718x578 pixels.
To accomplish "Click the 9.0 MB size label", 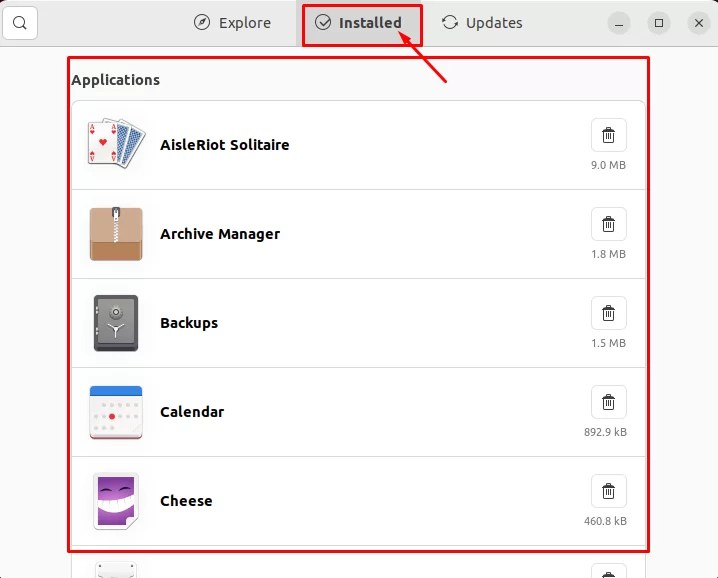I will (608, 165).
